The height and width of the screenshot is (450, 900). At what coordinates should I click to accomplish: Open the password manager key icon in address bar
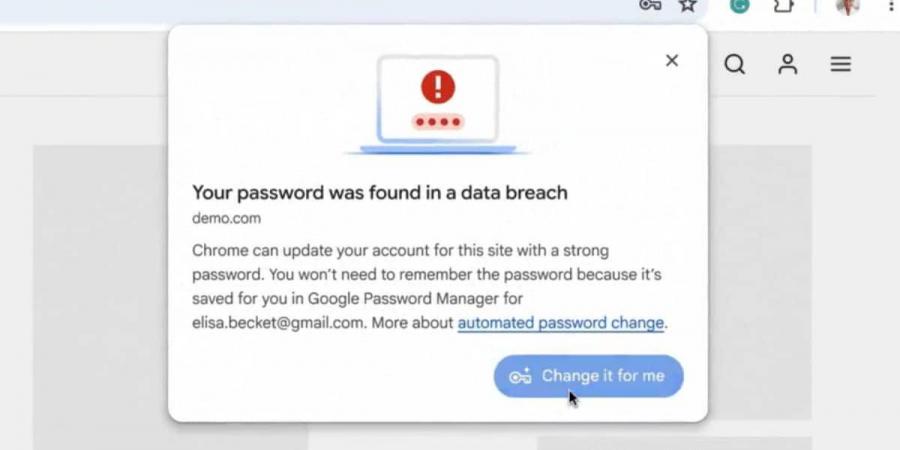(650, 5)
